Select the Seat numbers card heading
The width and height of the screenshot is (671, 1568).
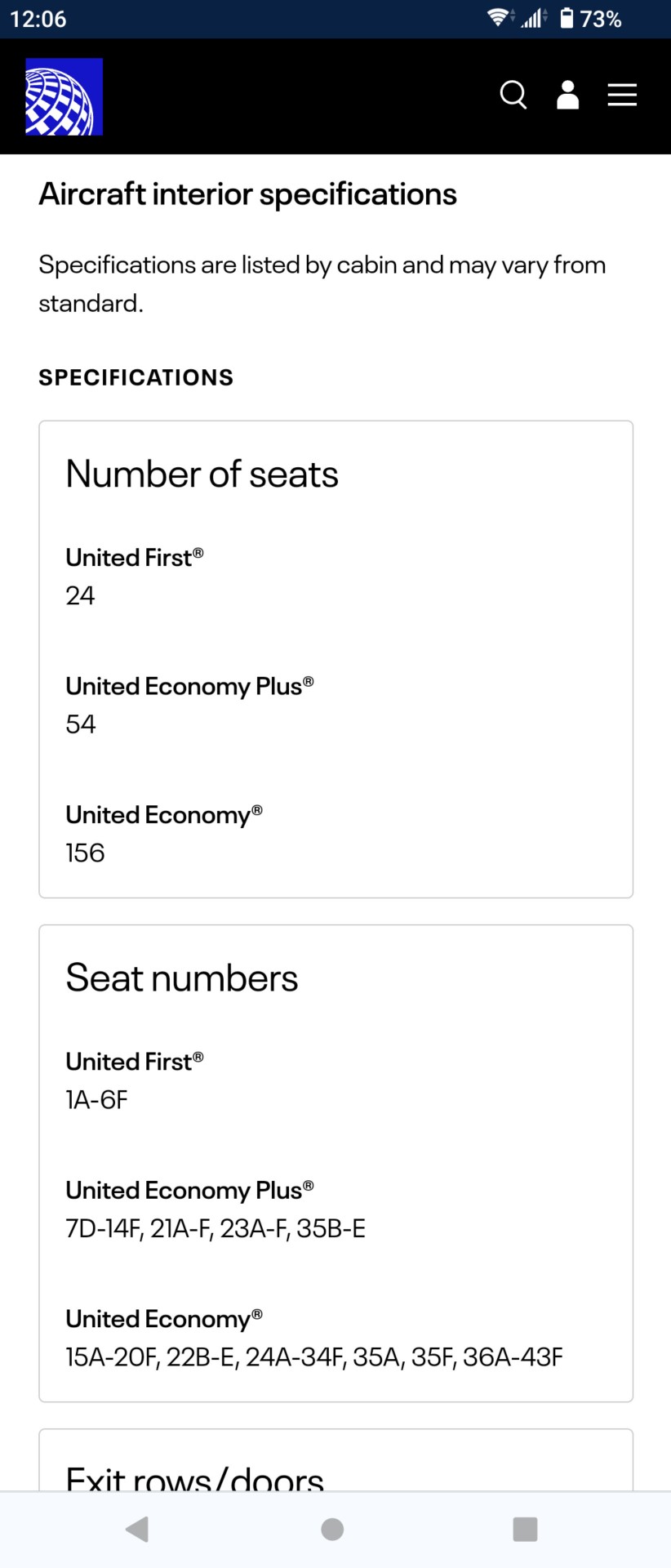point(182,978)
